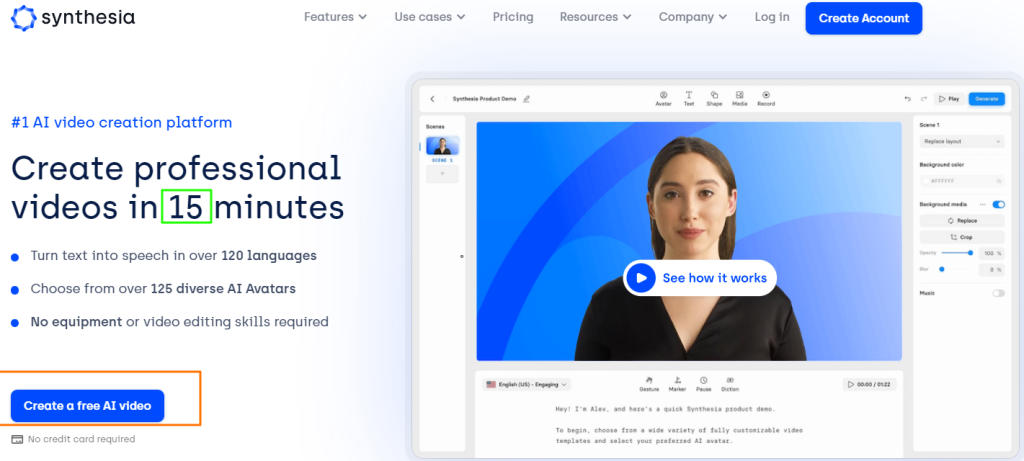Click the Create Account button
1024x461 pixels.
pyautogui.click(x=864, y=18)
